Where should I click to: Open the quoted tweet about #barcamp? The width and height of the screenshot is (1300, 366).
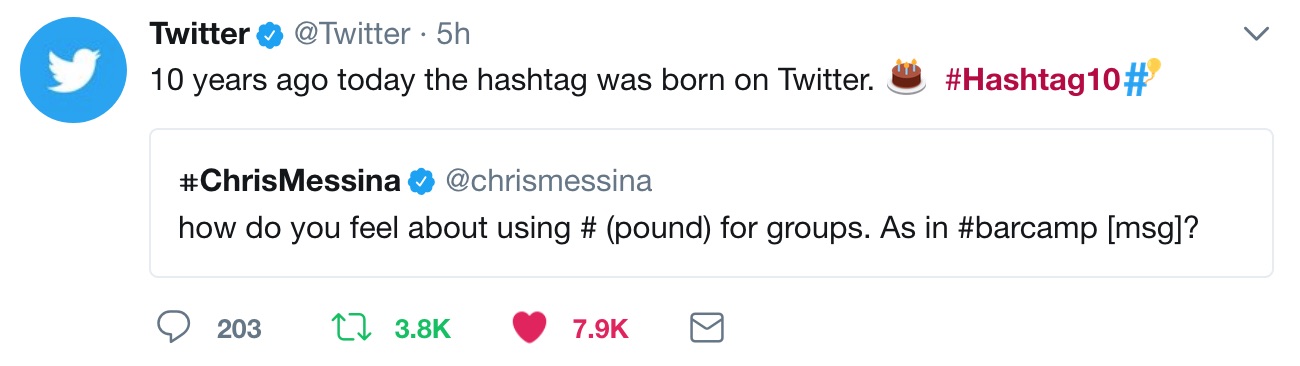coord(711,203)
